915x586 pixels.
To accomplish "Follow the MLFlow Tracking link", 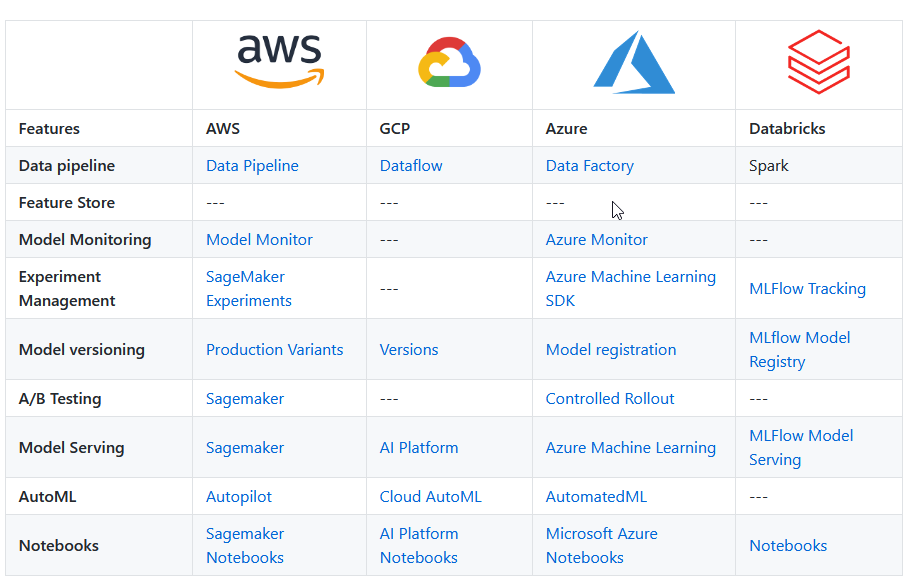I will pyautogui.click(x=807, y=289).
